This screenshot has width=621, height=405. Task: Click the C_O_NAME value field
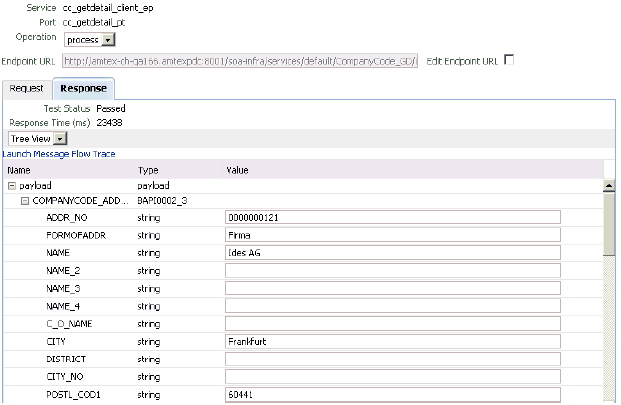[393, 323]
